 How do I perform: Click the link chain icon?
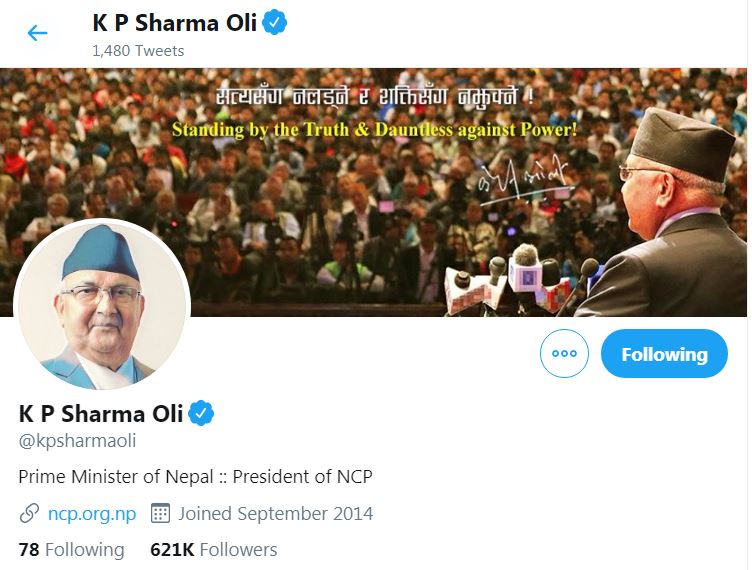29,513
